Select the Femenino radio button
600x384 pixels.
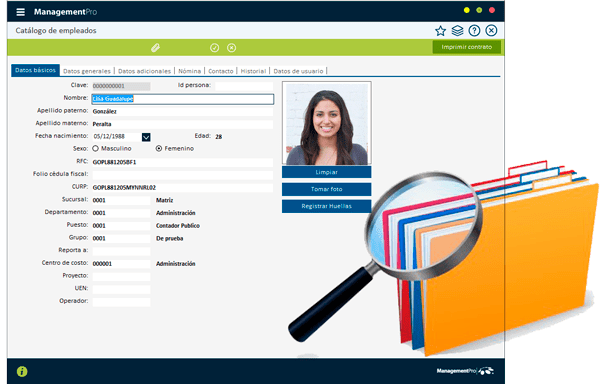[x=159, y=148]
